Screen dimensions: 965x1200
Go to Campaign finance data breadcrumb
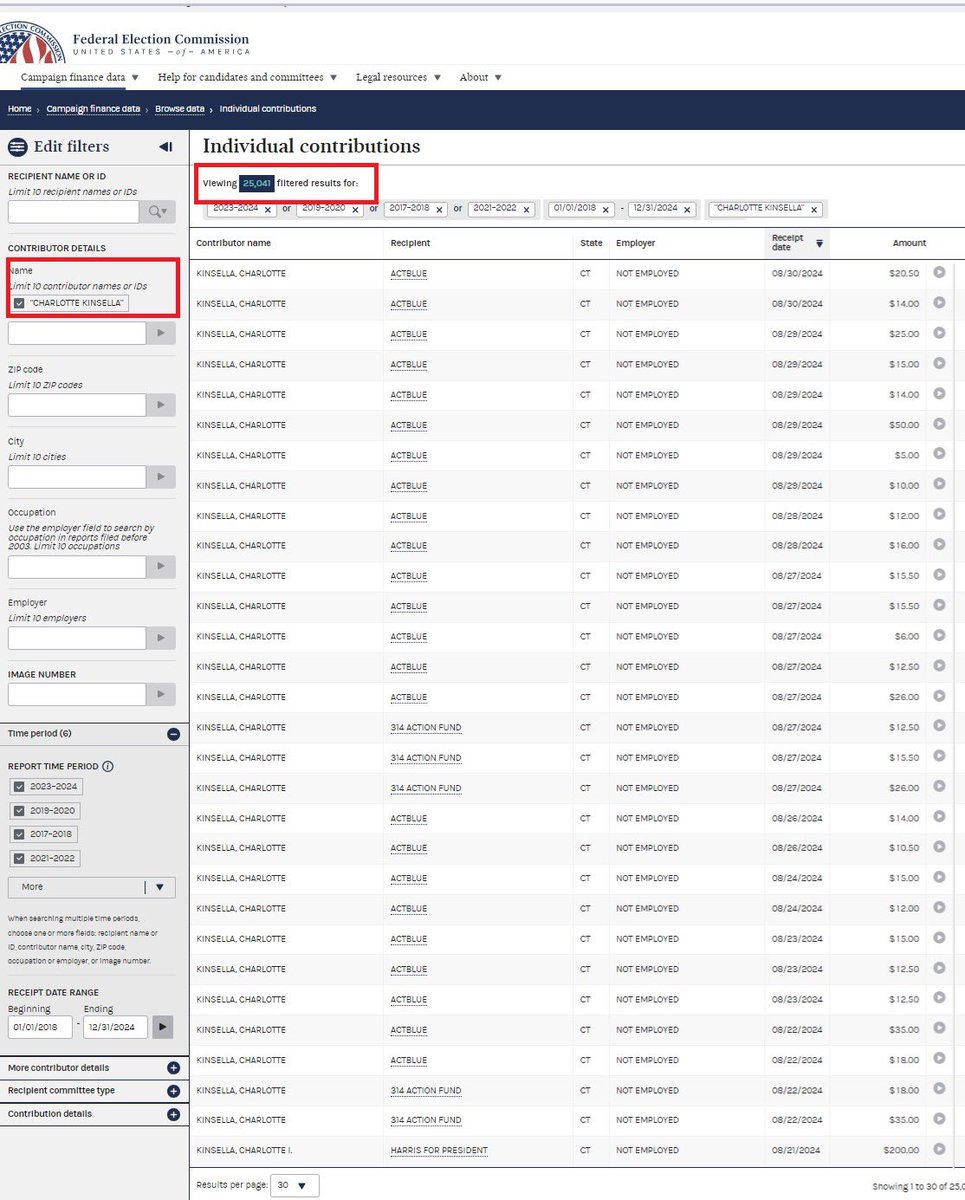pyautogui.click(x=93, y=108)
